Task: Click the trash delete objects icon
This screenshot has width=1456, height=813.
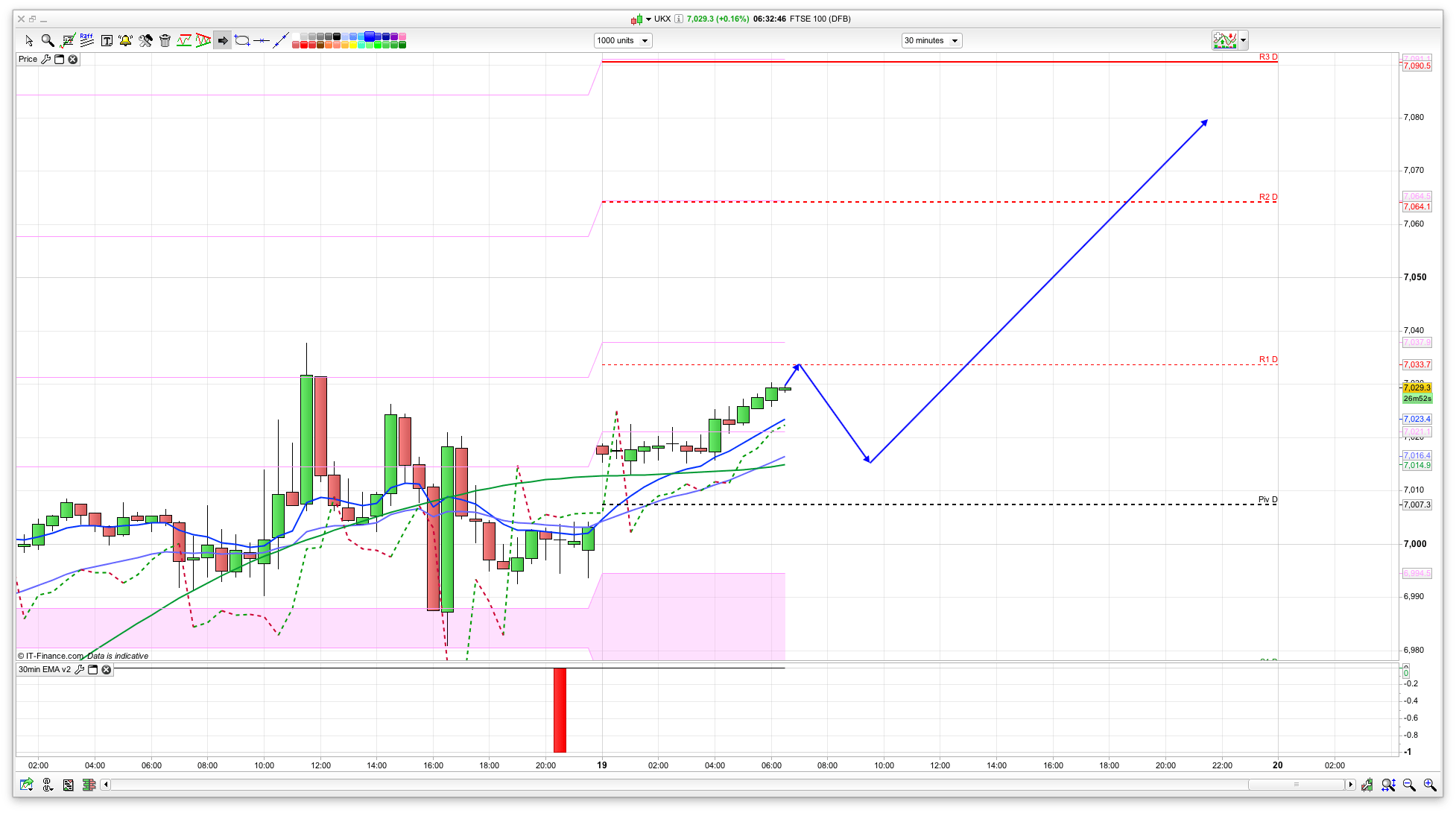Action: 165,40
